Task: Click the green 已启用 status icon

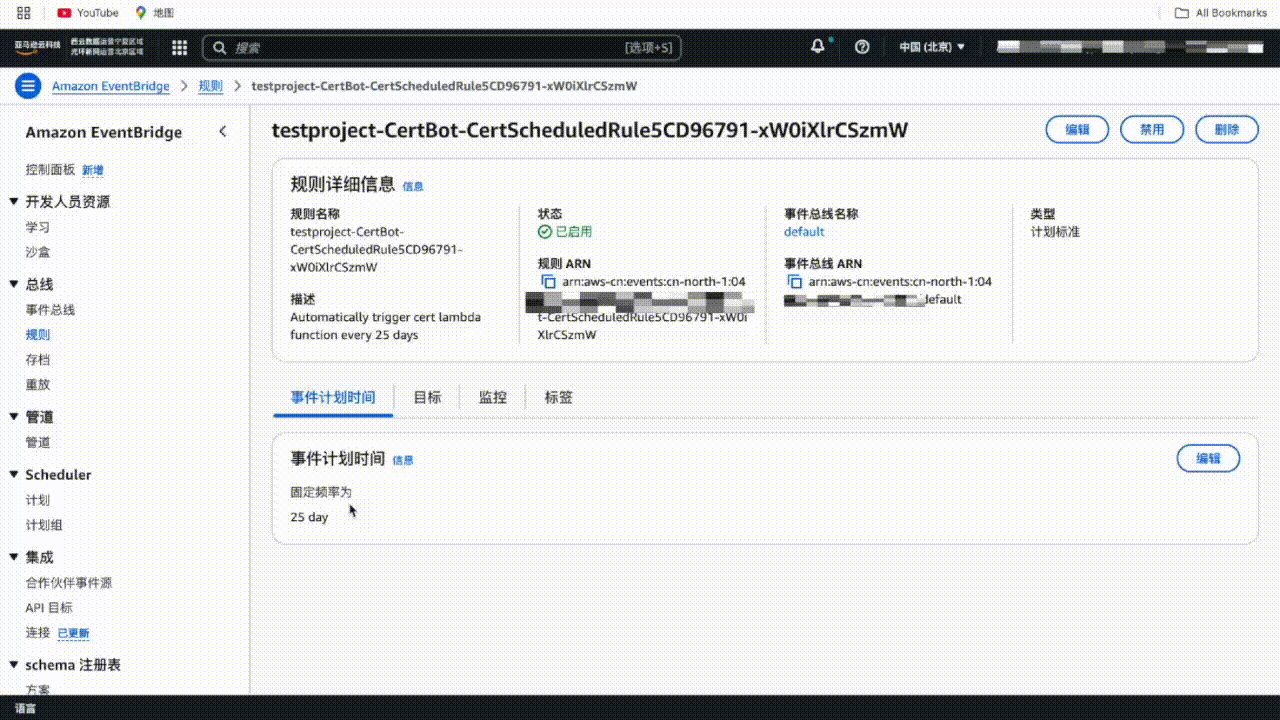Action: coord(545,232)
